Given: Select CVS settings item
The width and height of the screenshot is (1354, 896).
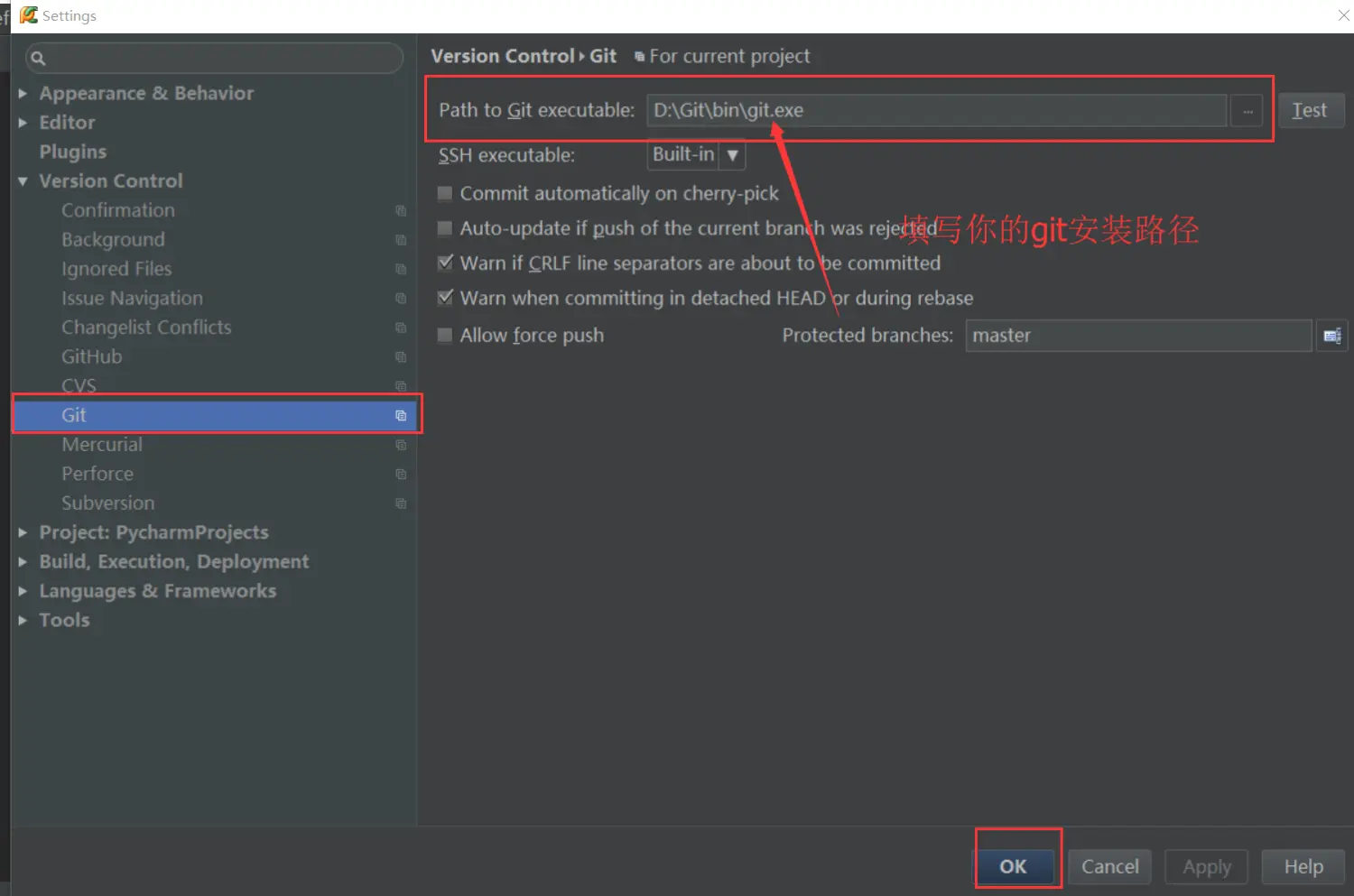Looking at the screenshot, I should coord(79,386).
